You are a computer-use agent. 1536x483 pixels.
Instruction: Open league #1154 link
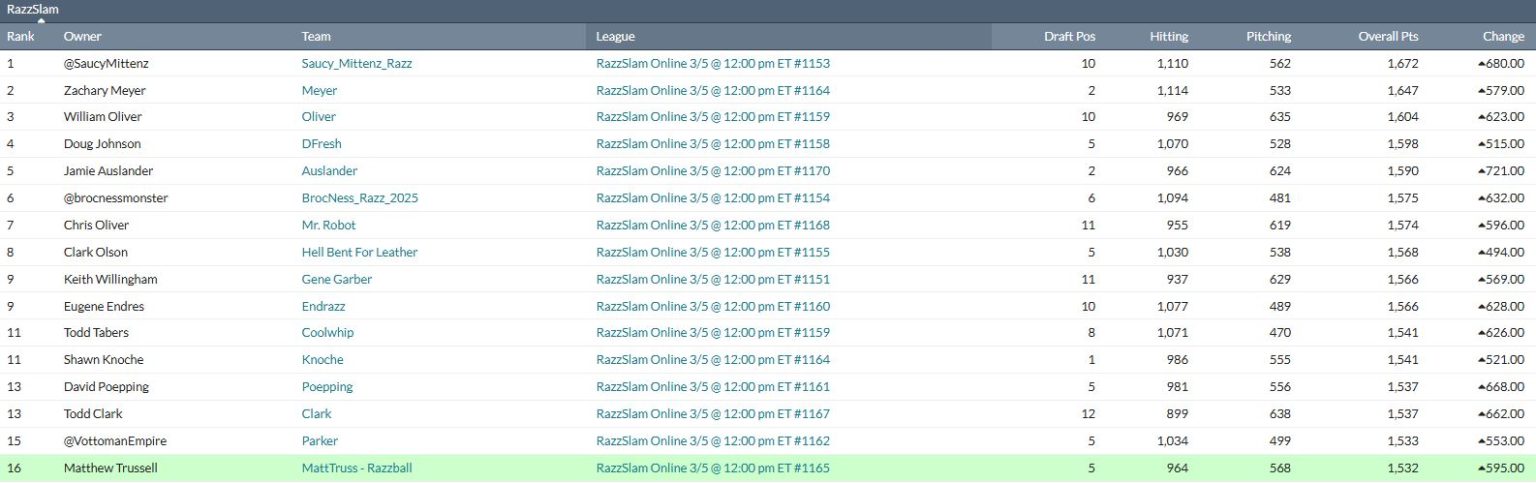[x=713, y=198]
